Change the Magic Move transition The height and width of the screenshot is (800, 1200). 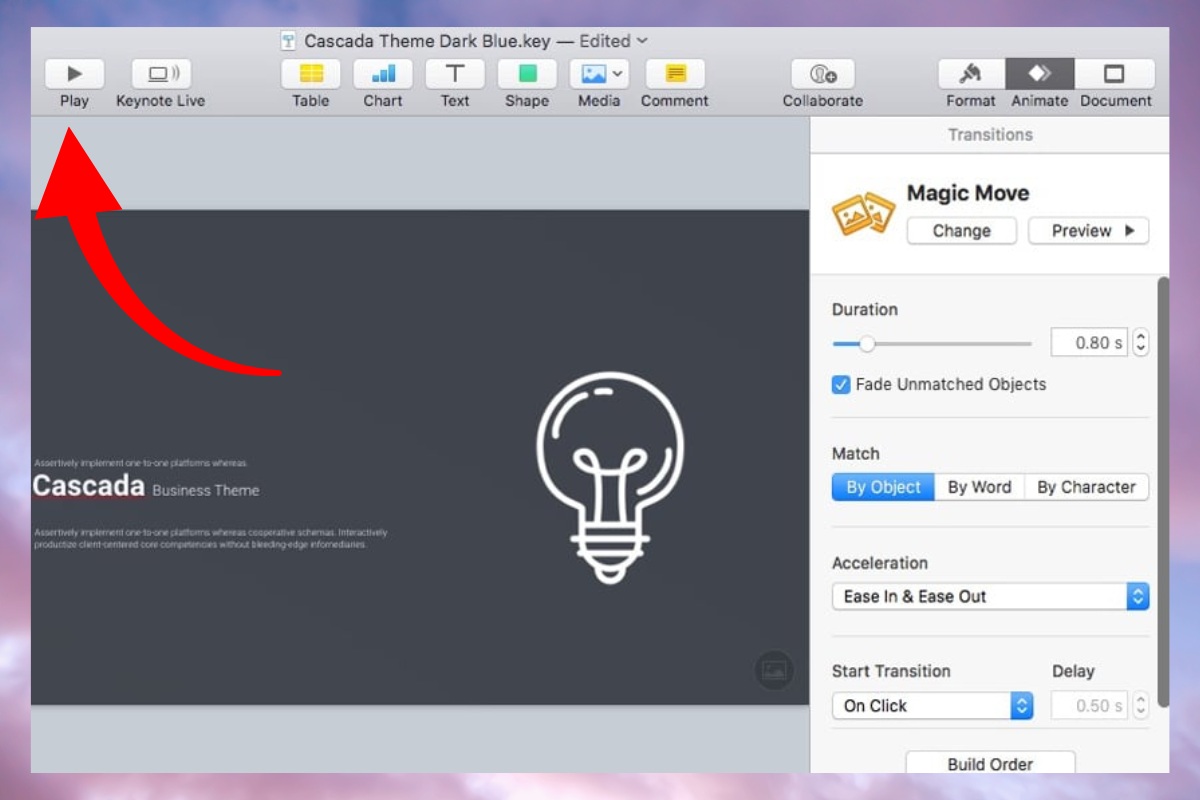click(x=961, y=230)
